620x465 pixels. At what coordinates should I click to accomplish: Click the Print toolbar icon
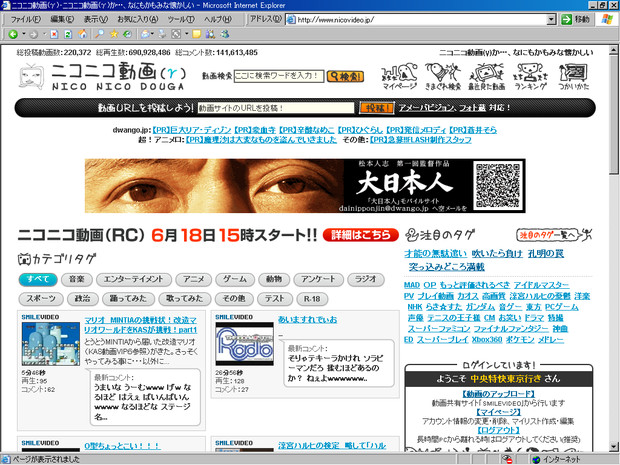click(x=162, y=34)
